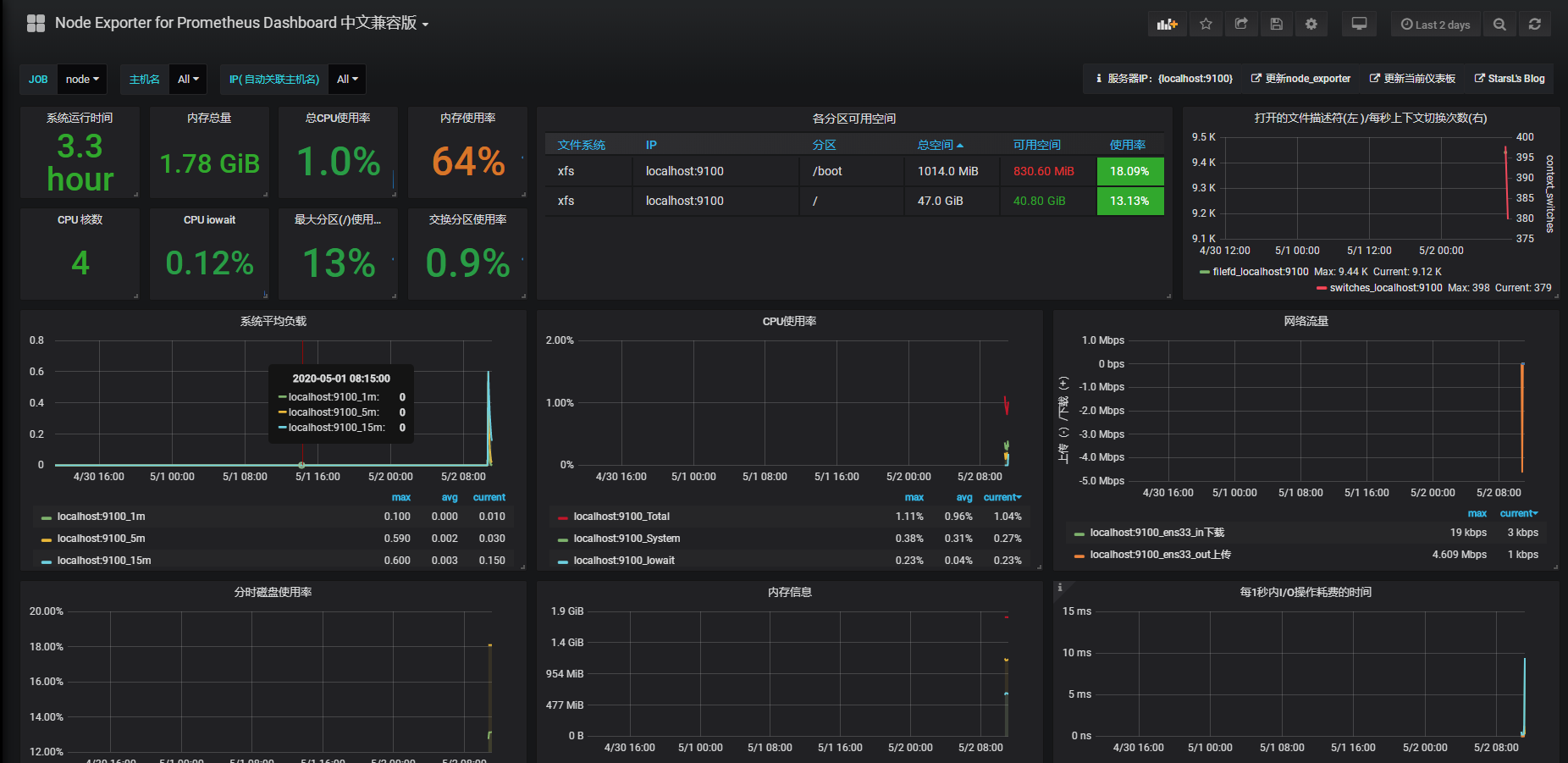Open the 服务器IP localhost:9100 info link

(x=1164, y=79)
